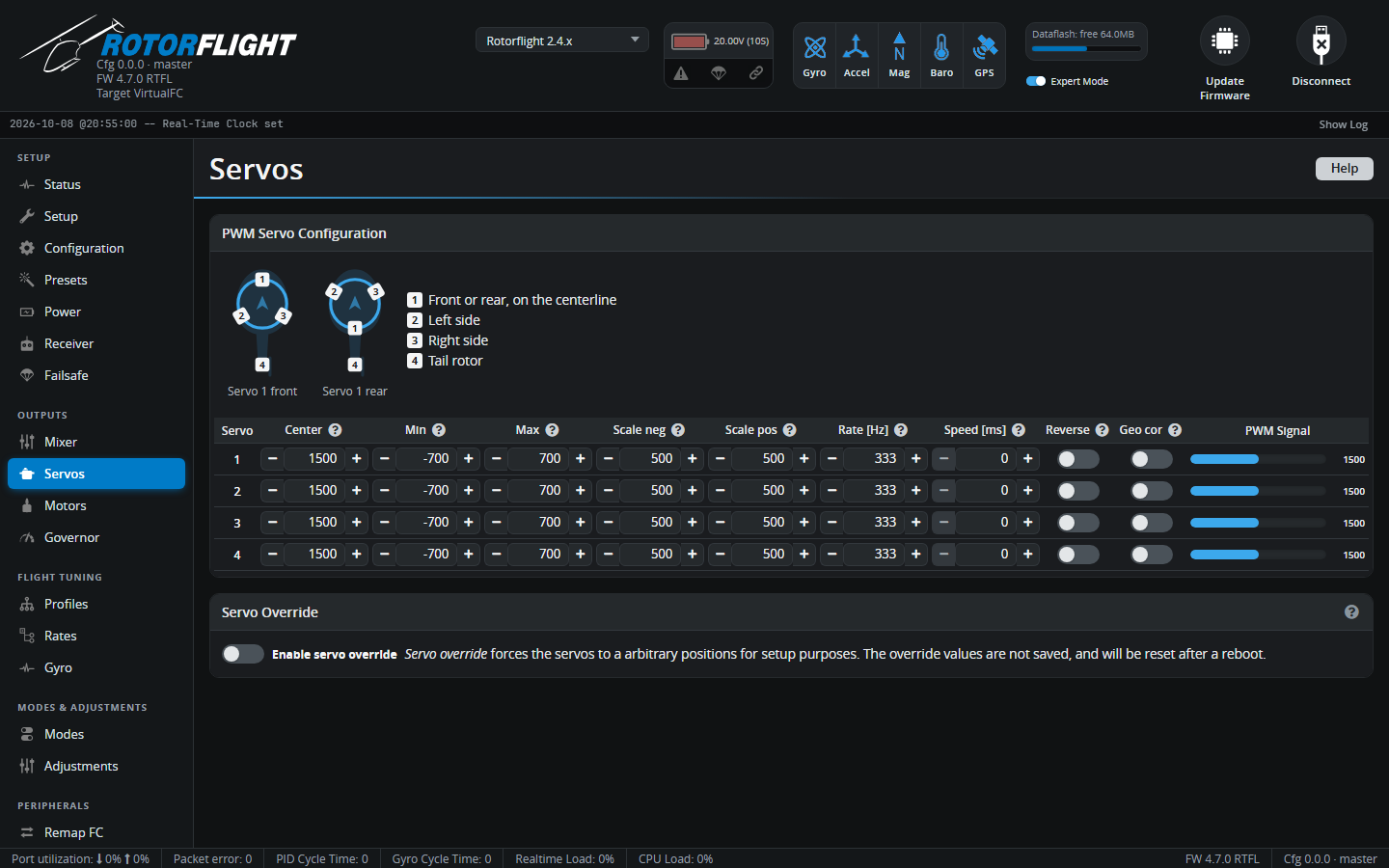Enable servo override switch
Viewport: 1389px width, 868px height.
click(243, 654)
